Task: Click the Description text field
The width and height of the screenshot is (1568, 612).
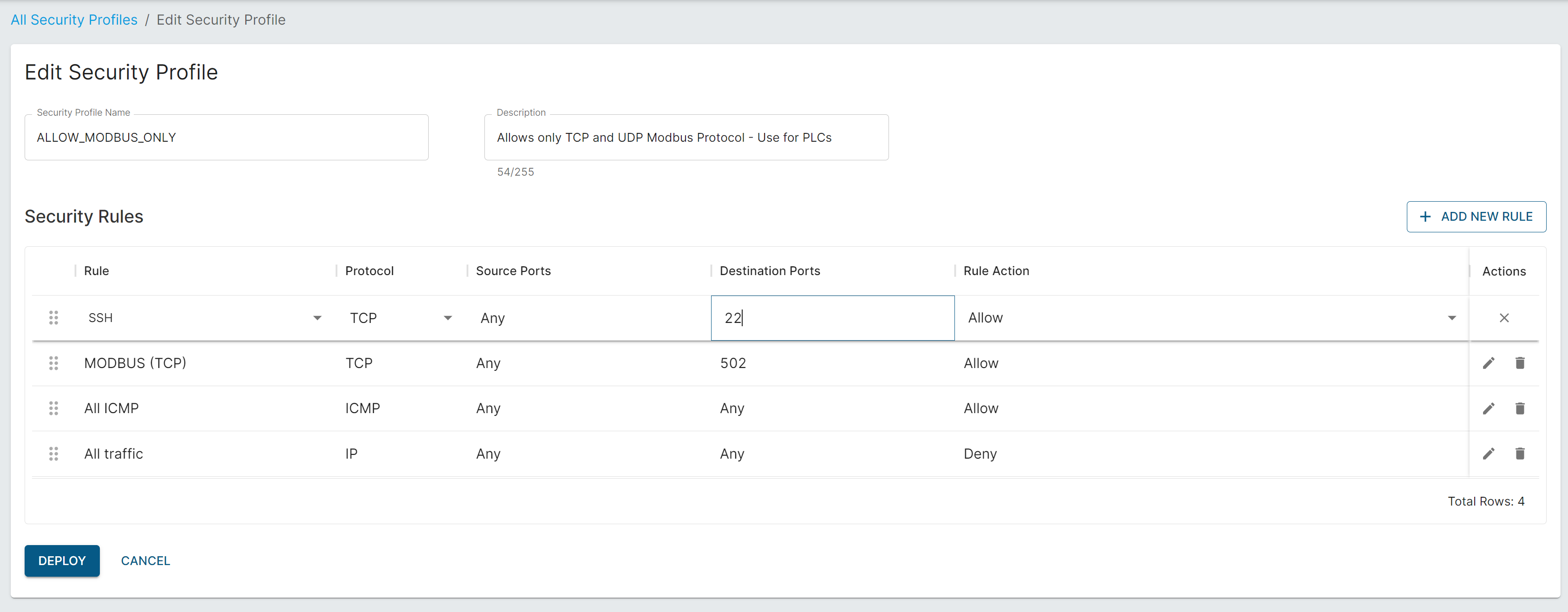Action: pyautogui.click(x=686, y=138)
